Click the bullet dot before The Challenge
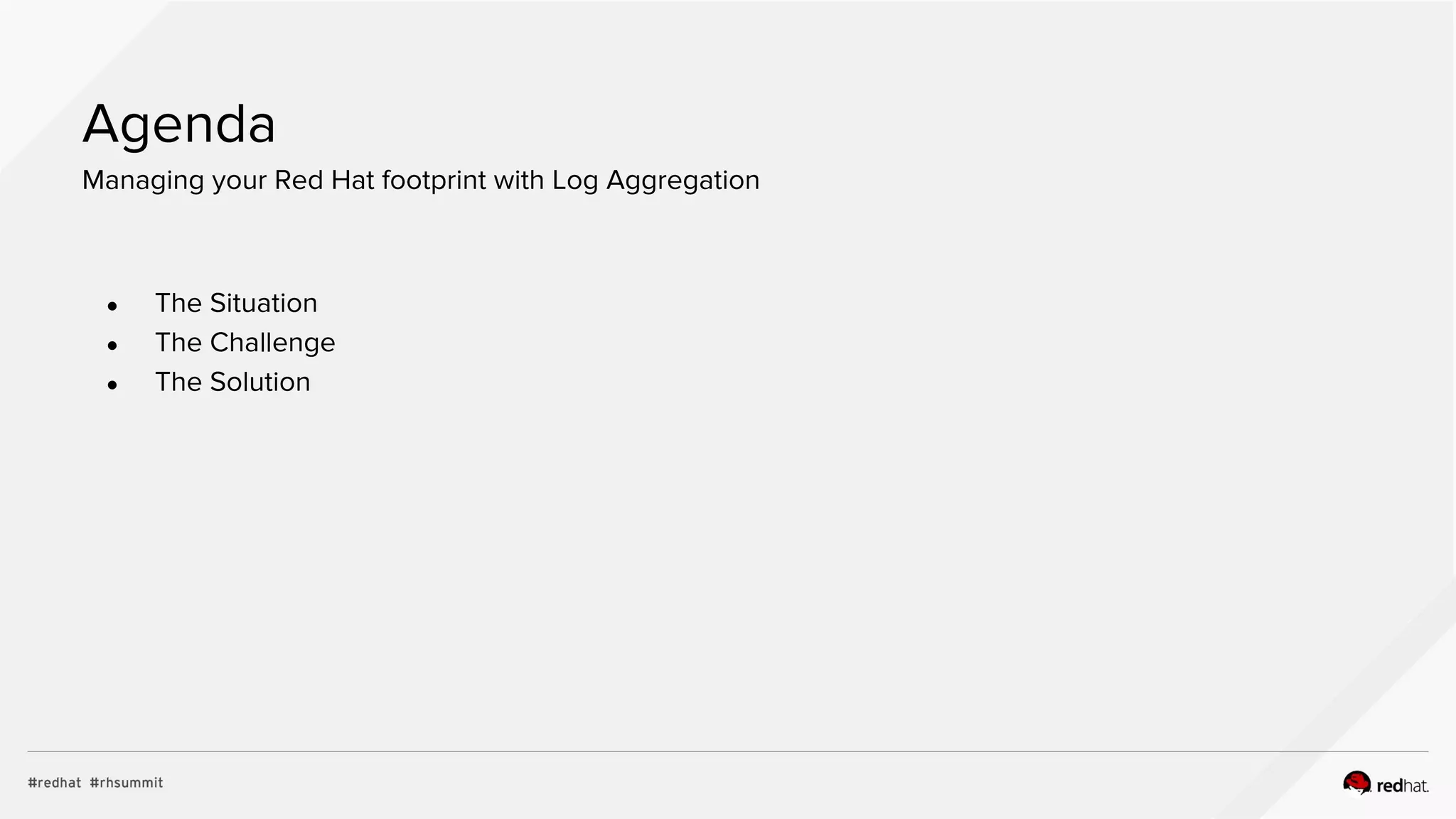1456x819 pixels. click(112, 346)
